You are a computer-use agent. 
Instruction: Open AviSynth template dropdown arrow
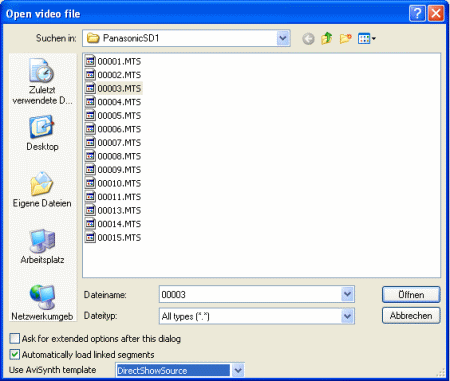238,370
